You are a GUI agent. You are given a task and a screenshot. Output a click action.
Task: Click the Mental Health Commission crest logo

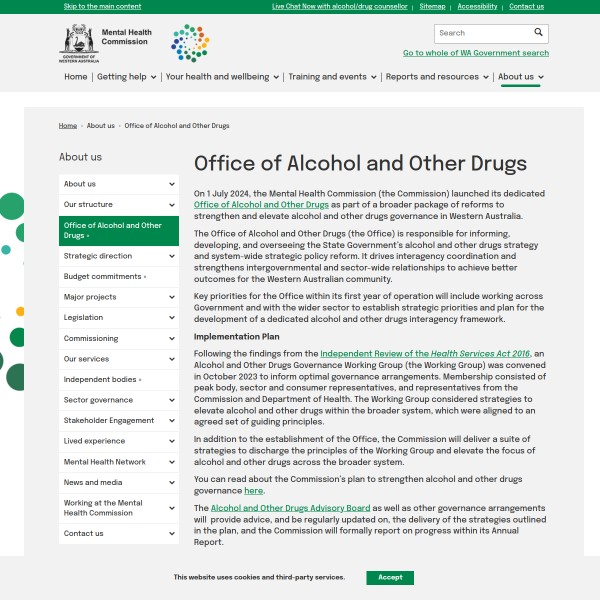pyautogui.click(x=78, y=43)
